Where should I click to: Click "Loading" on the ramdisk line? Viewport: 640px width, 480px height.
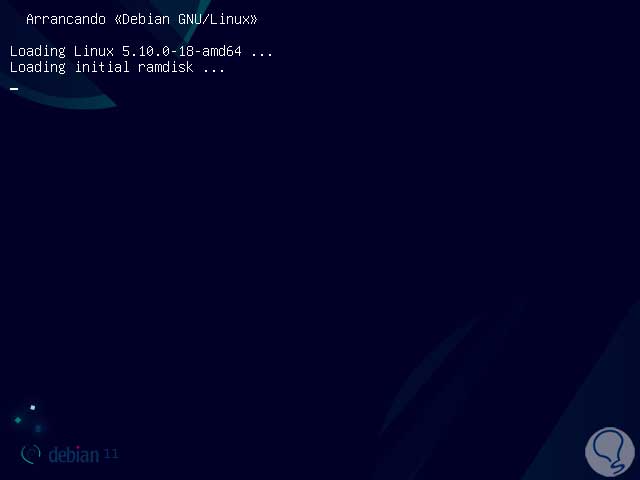coord(38,68)
